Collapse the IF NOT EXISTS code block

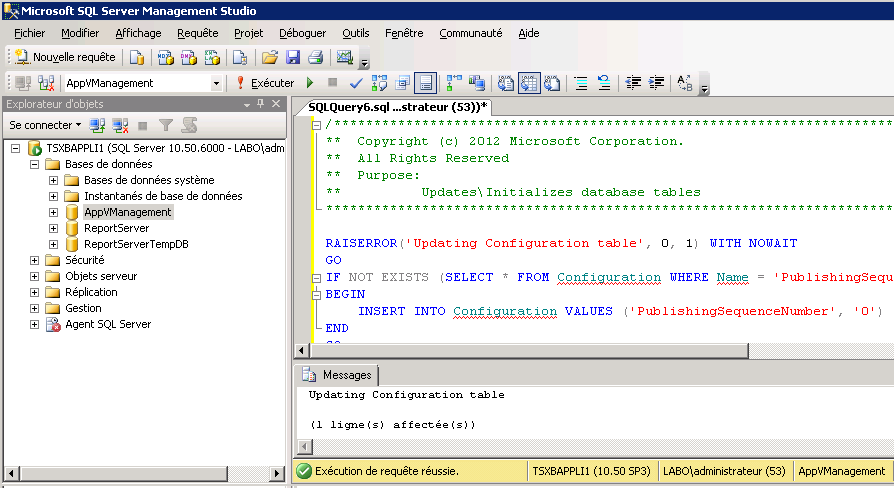tap(316, 278)
